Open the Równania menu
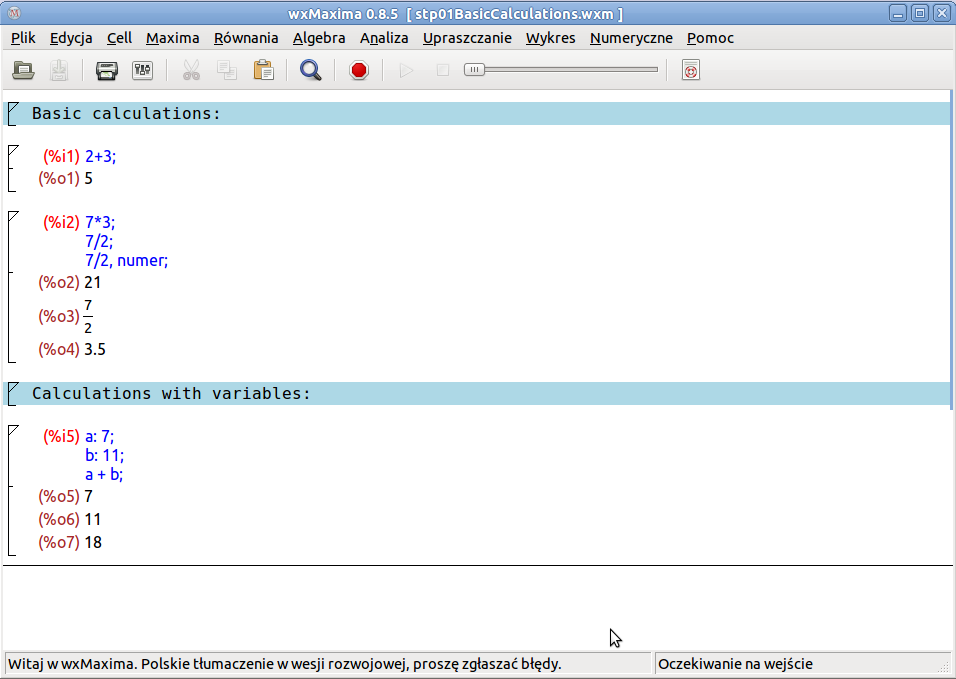This screenshot has width=956, height=679. tap(246, 38)
